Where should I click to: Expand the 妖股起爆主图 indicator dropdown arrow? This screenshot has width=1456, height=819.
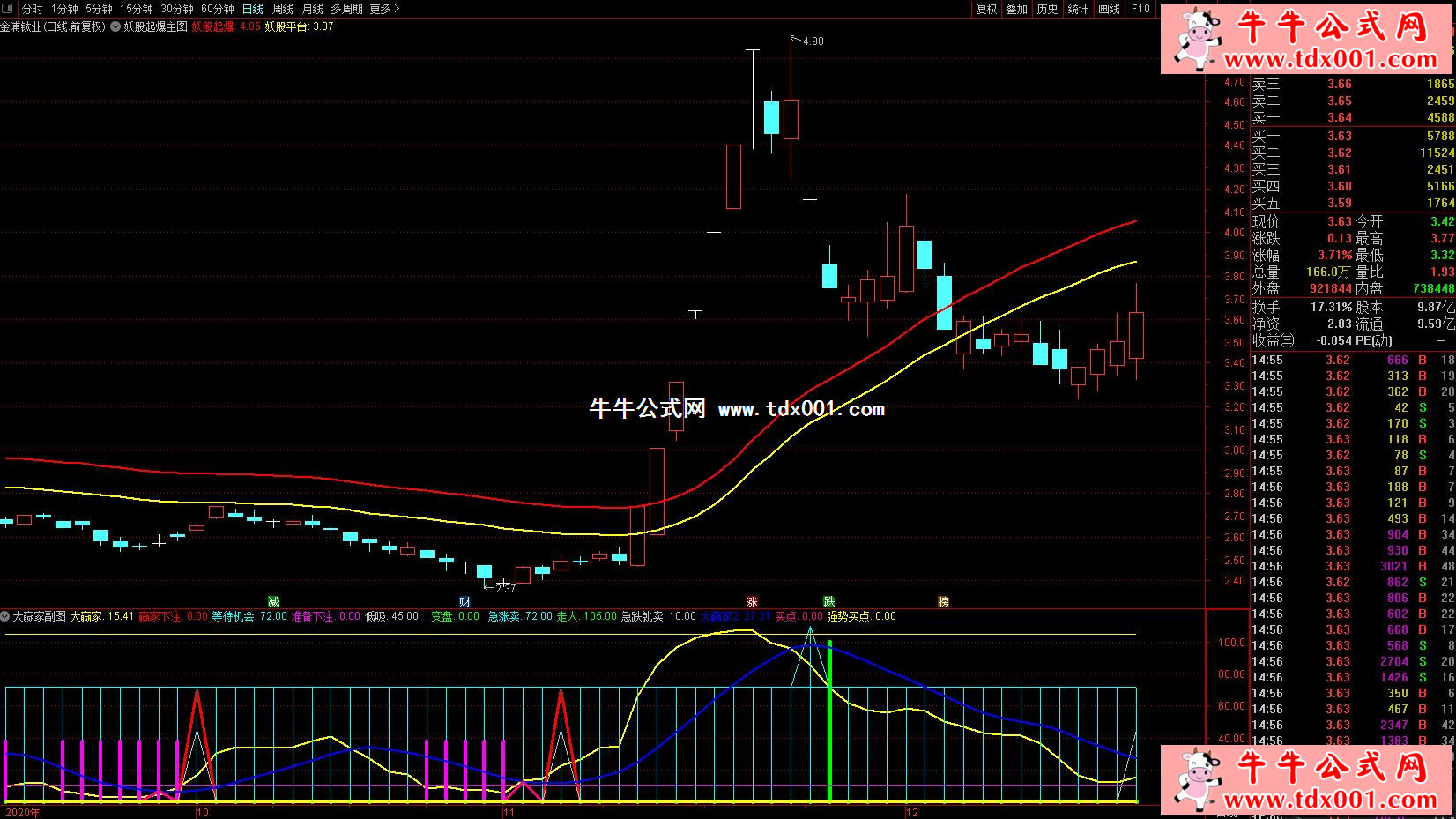(x=115, y=26)
